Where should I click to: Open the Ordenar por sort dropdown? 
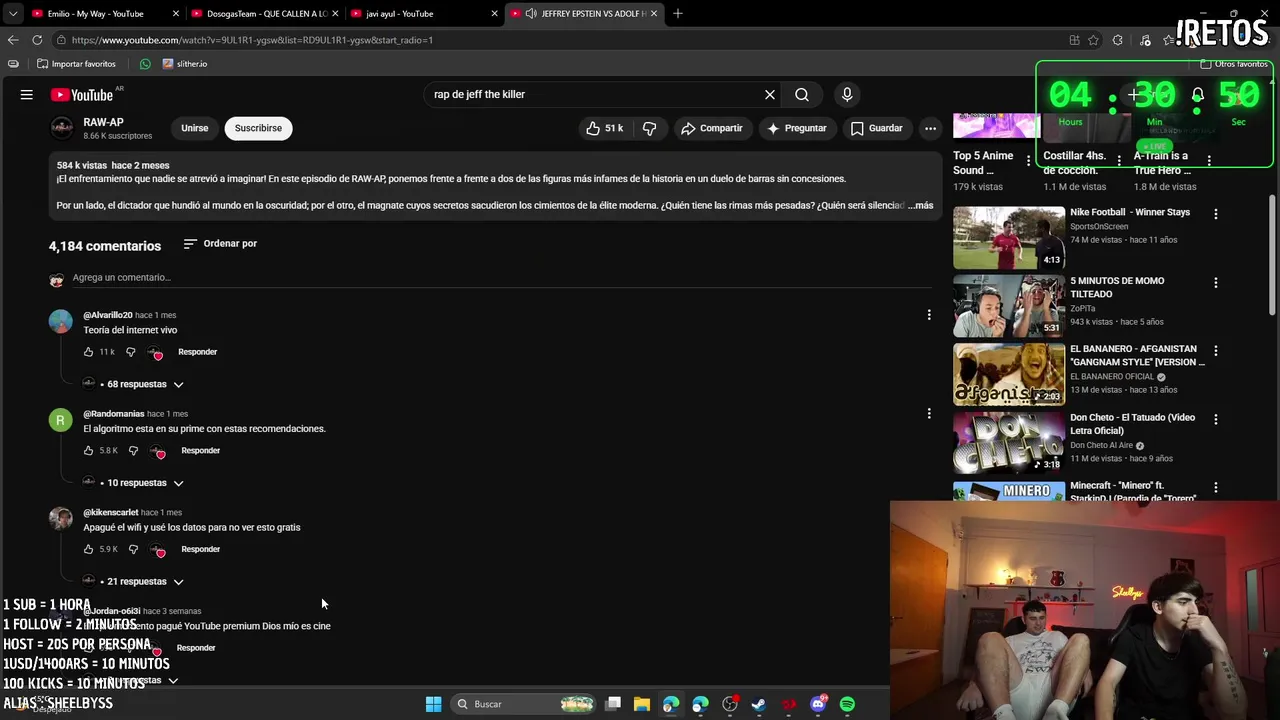tap(220, 244)
